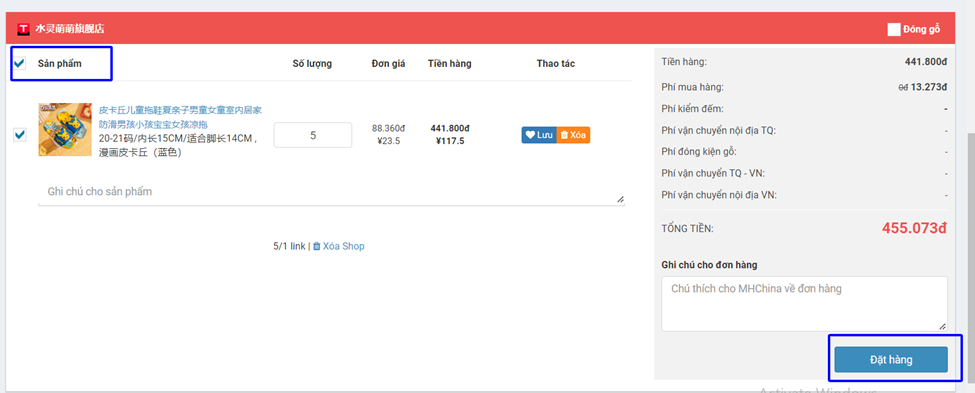Click the heart Lưu save button
This screenshot has width=975, height=393.
coord(538,135)
